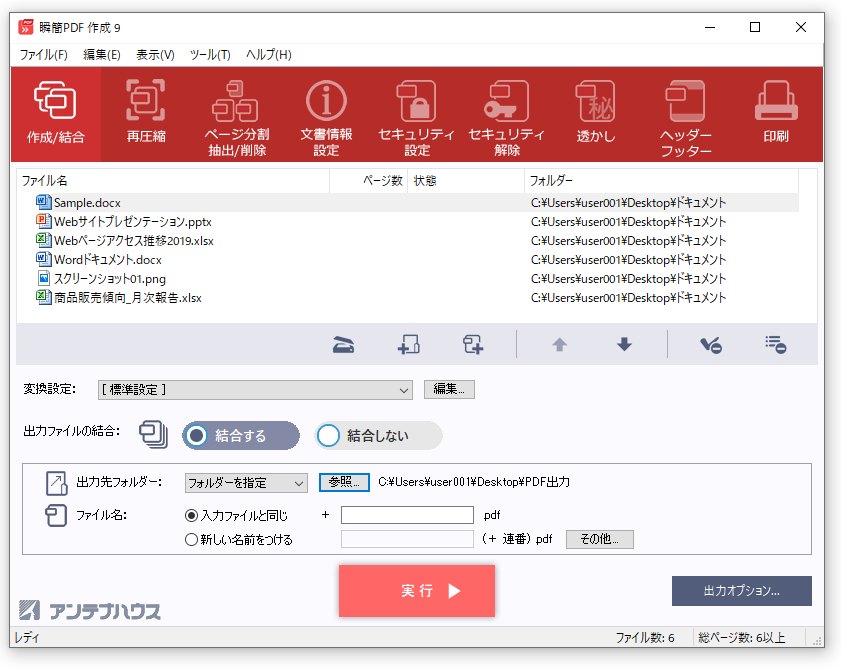Select Wordドキュメント.docx row

click(x=408, y=260)
